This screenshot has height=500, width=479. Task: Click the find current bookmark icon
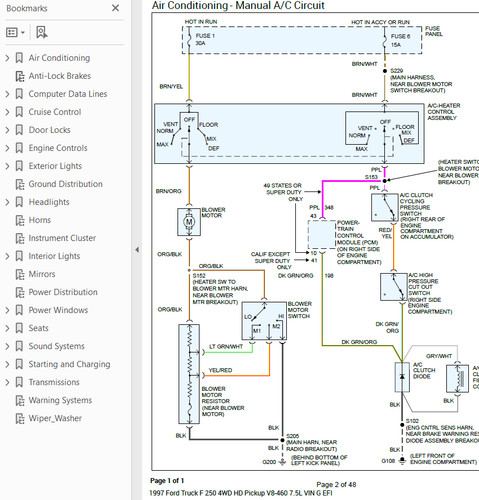(42, 32)
